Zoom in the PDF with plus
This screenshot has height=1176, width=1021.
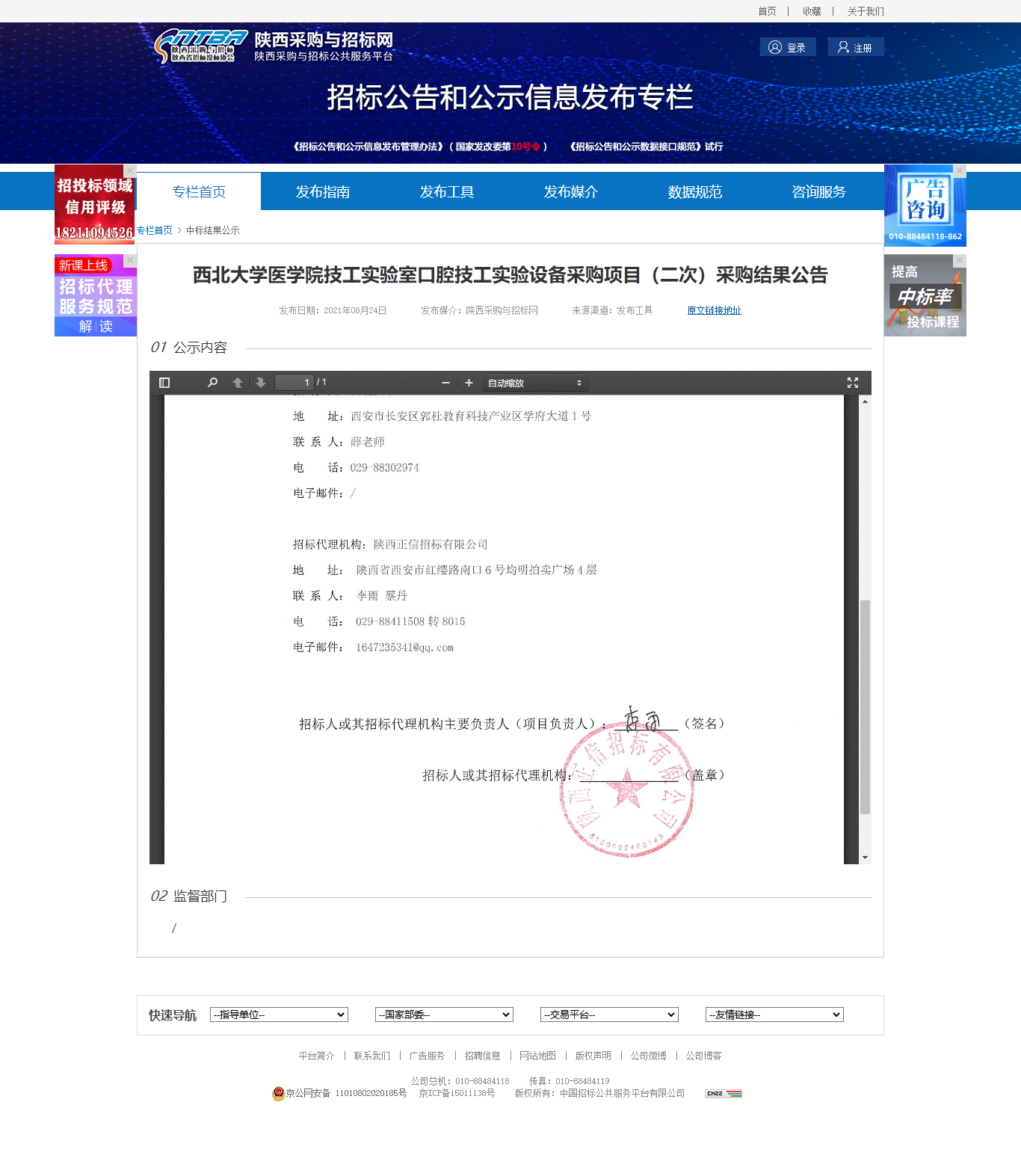[469, 383]
